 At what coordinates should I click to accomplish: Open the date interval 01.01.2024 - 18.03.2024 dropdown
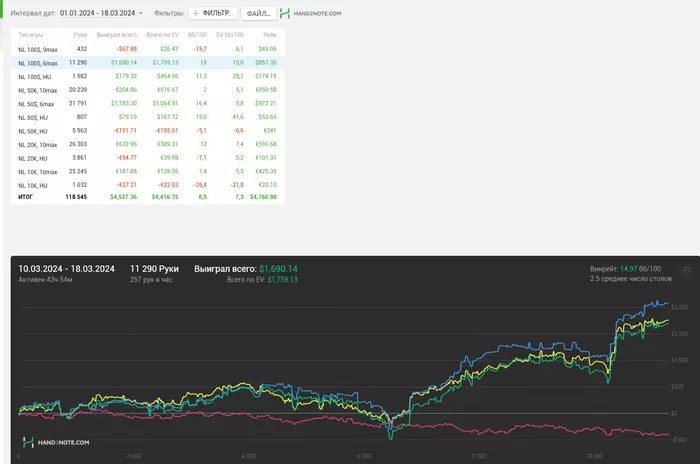tap(101, 13)
